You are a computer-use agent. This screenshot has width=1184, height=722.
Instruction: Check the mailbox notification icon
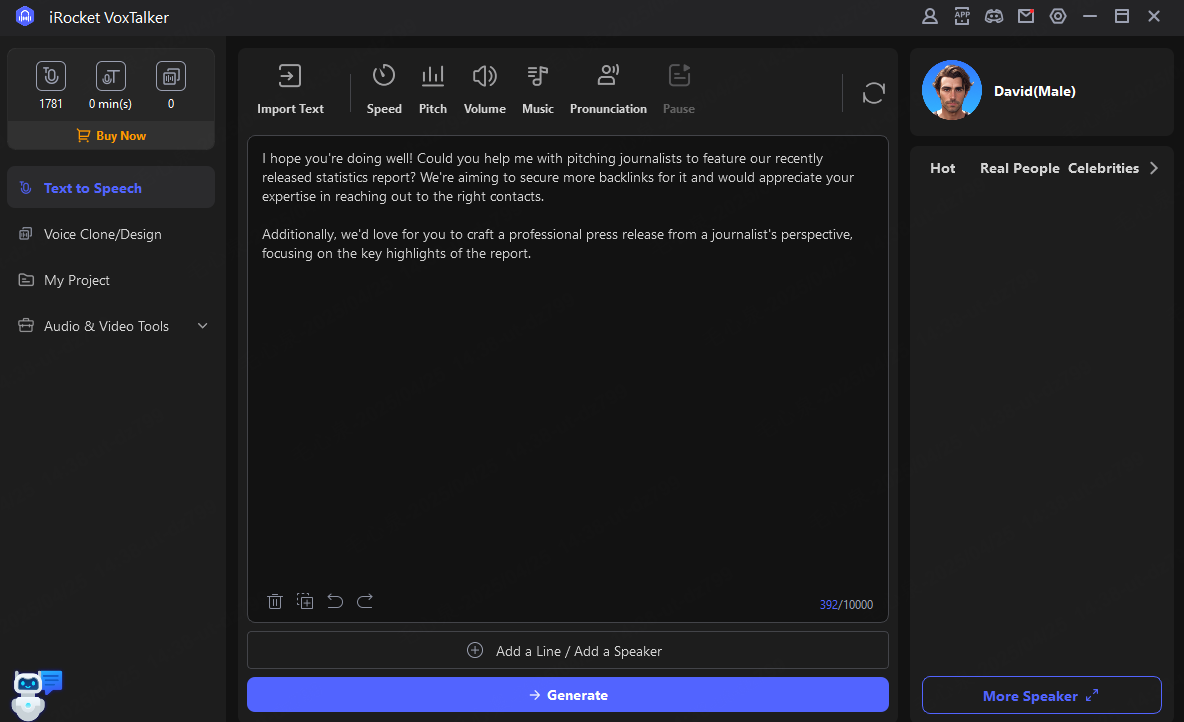(1026, 16)
